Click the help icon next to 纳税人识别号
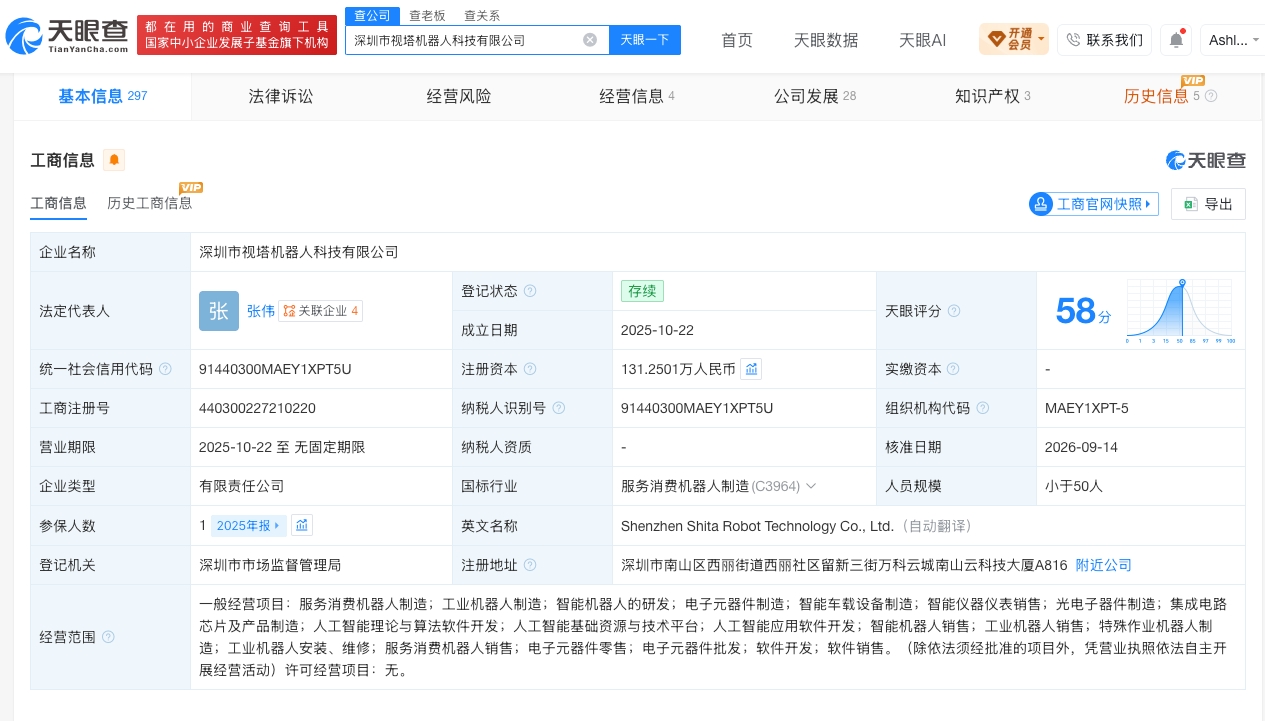Screen dimensions: 1265x721 (x=558, y=408)
